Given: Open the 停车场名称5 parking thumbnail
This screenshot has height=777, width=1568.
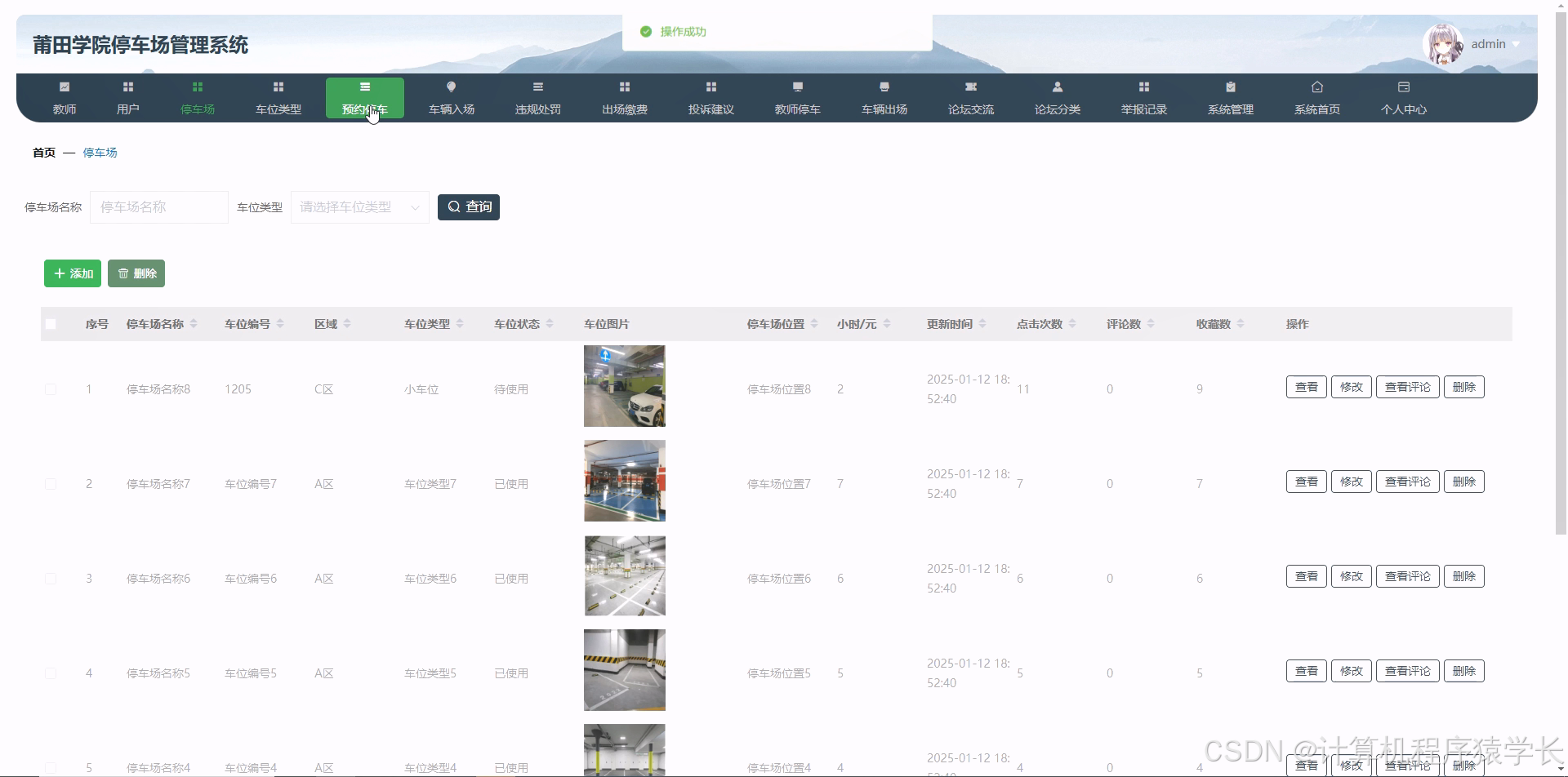Looking at the screenshot, I should click(x=625, y=670).
